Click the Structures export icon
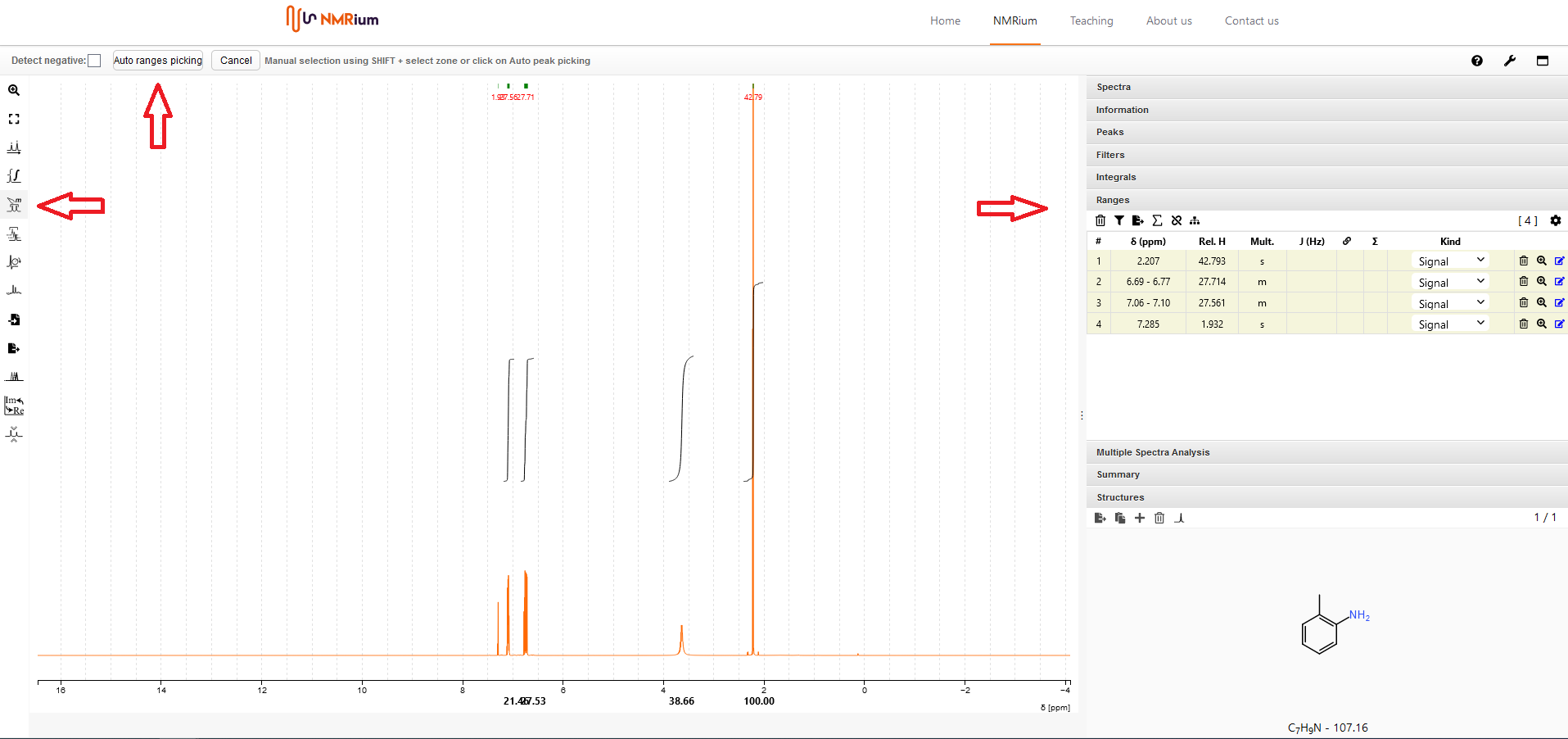Screen dimensions: 1568x739 pos(1100,518)
